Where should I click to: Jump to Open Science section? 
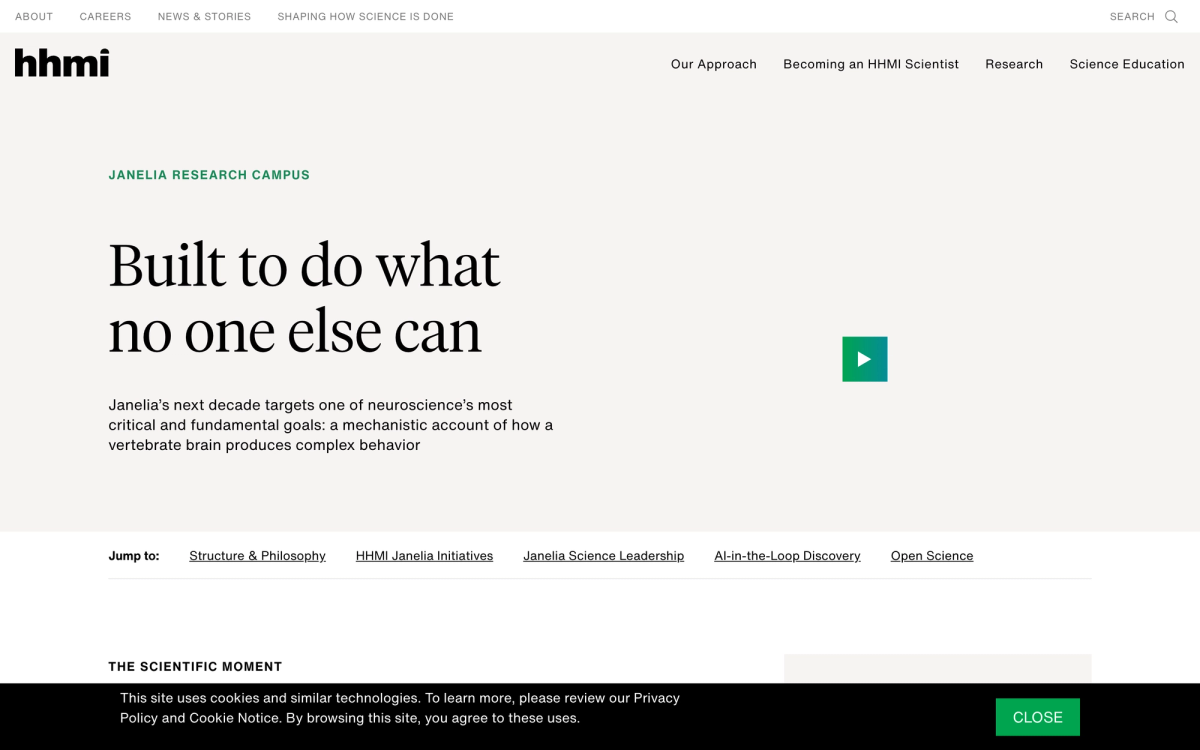coord(932,556)
